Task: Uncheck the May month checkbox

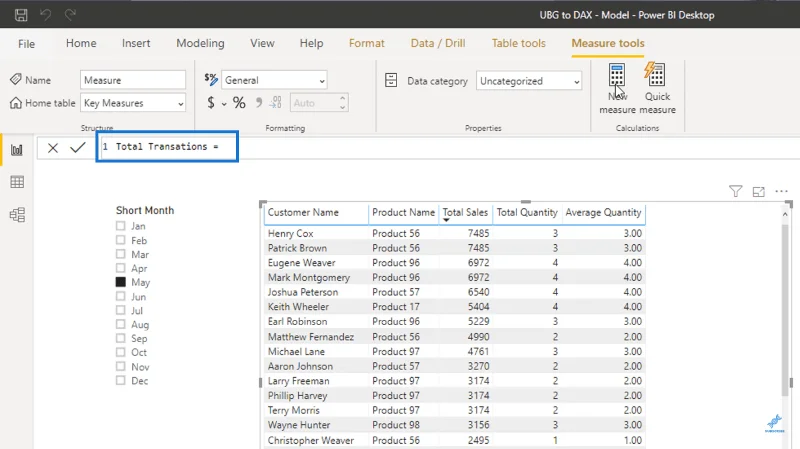Action: [x=120, y=282]
